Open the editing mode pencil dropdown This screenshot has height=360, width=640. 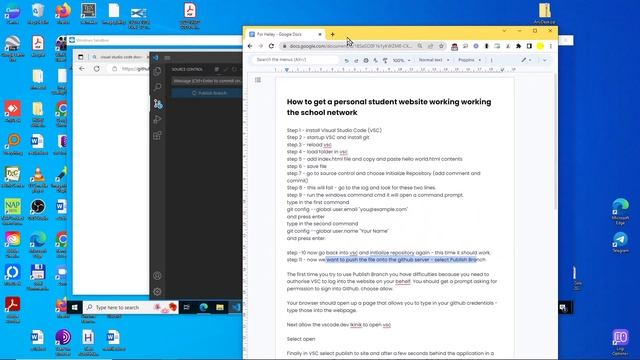pos(527,60)
